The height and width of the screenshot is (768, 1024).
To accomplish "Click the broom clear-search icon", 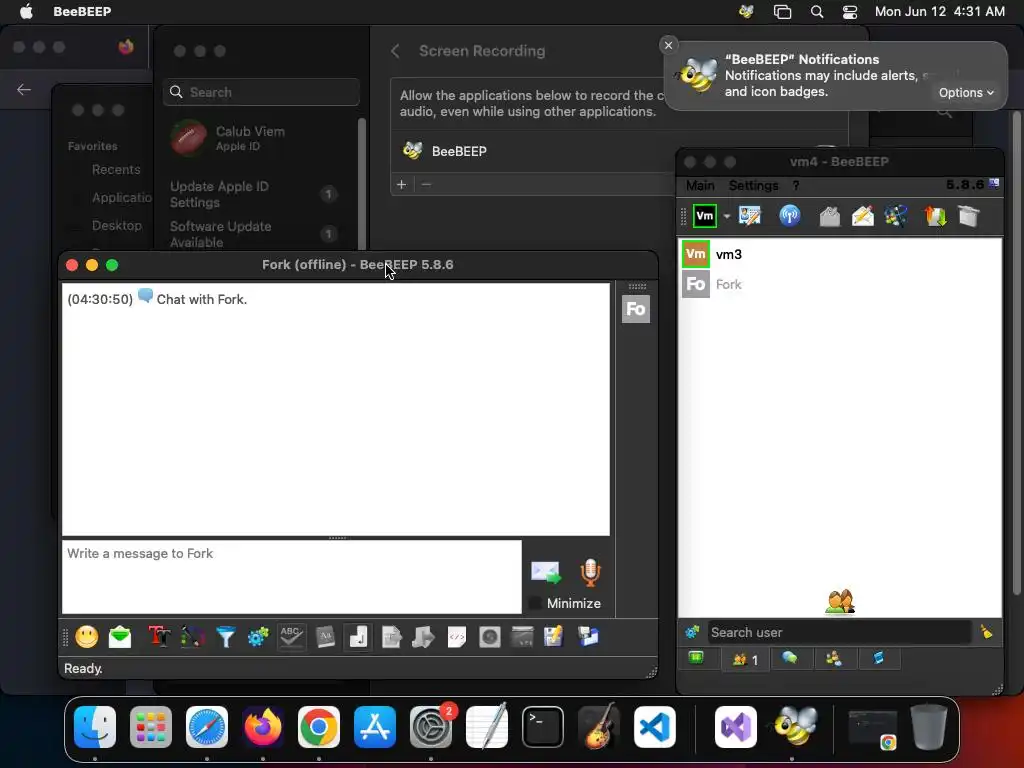I will click(x=986, y=632).
